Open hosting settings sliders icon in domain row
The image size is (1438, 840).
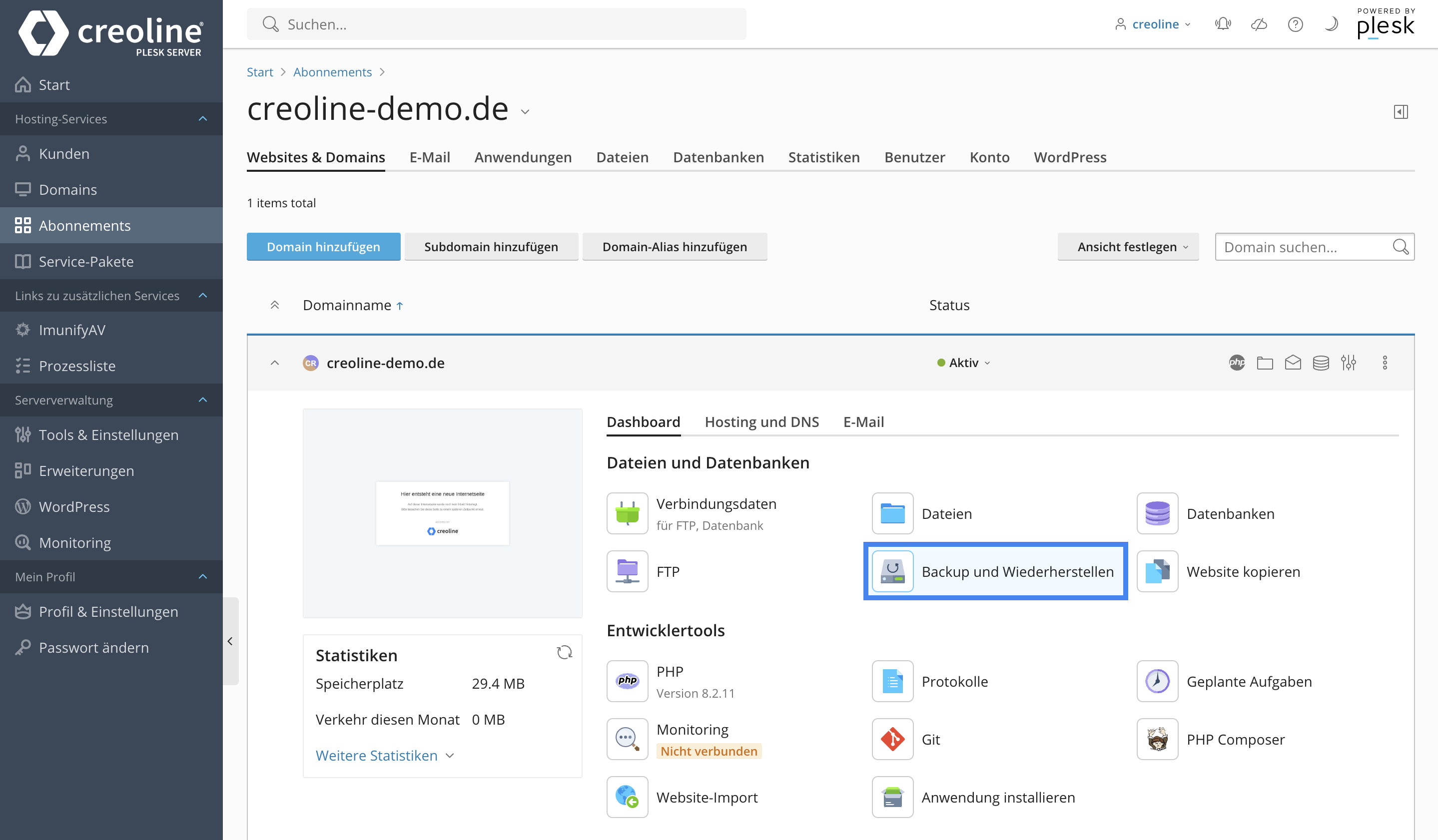(1349, 363)
